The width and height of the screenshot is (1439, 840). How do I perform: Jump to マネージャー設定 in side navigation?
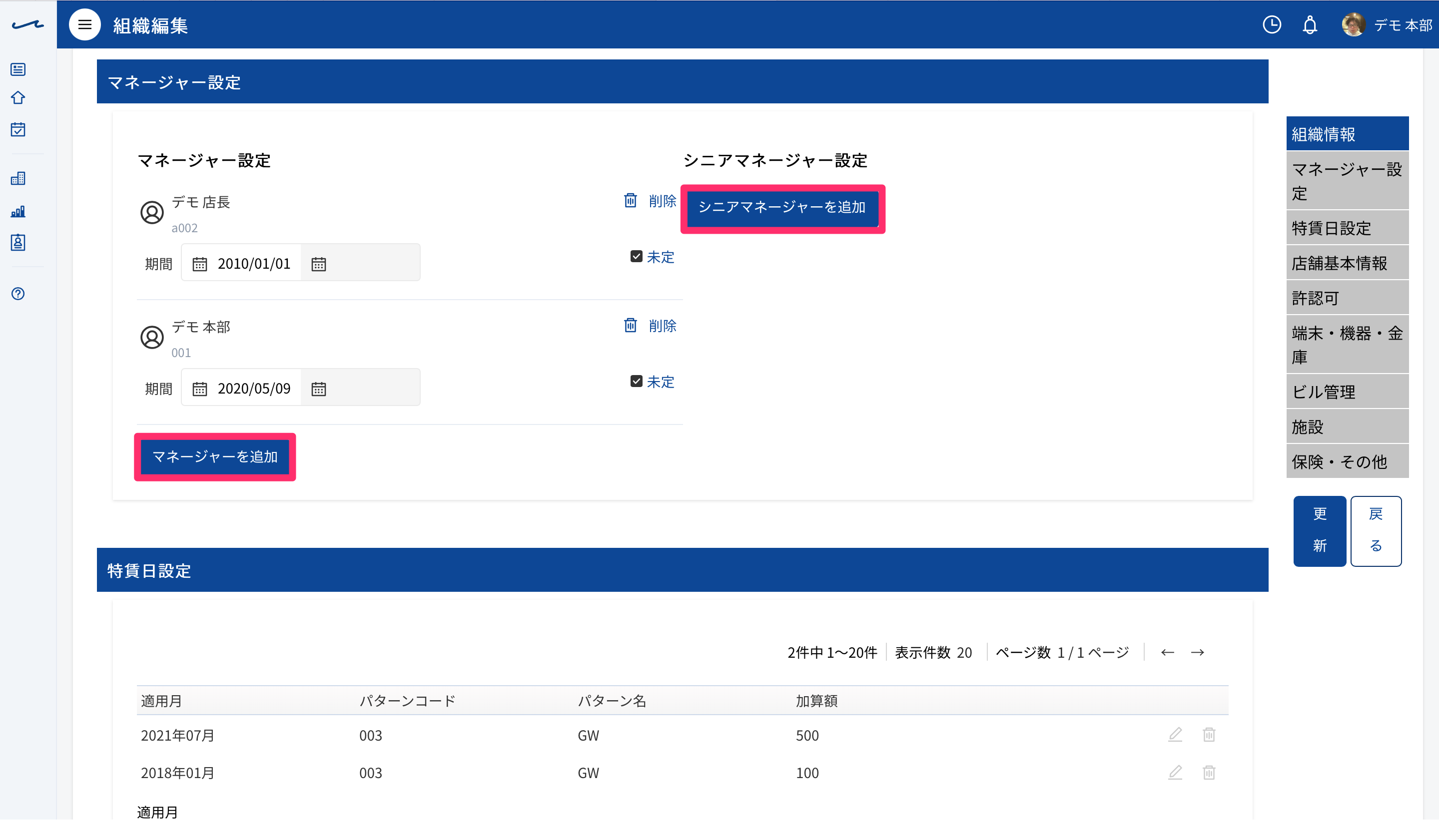click(1348, 181)
